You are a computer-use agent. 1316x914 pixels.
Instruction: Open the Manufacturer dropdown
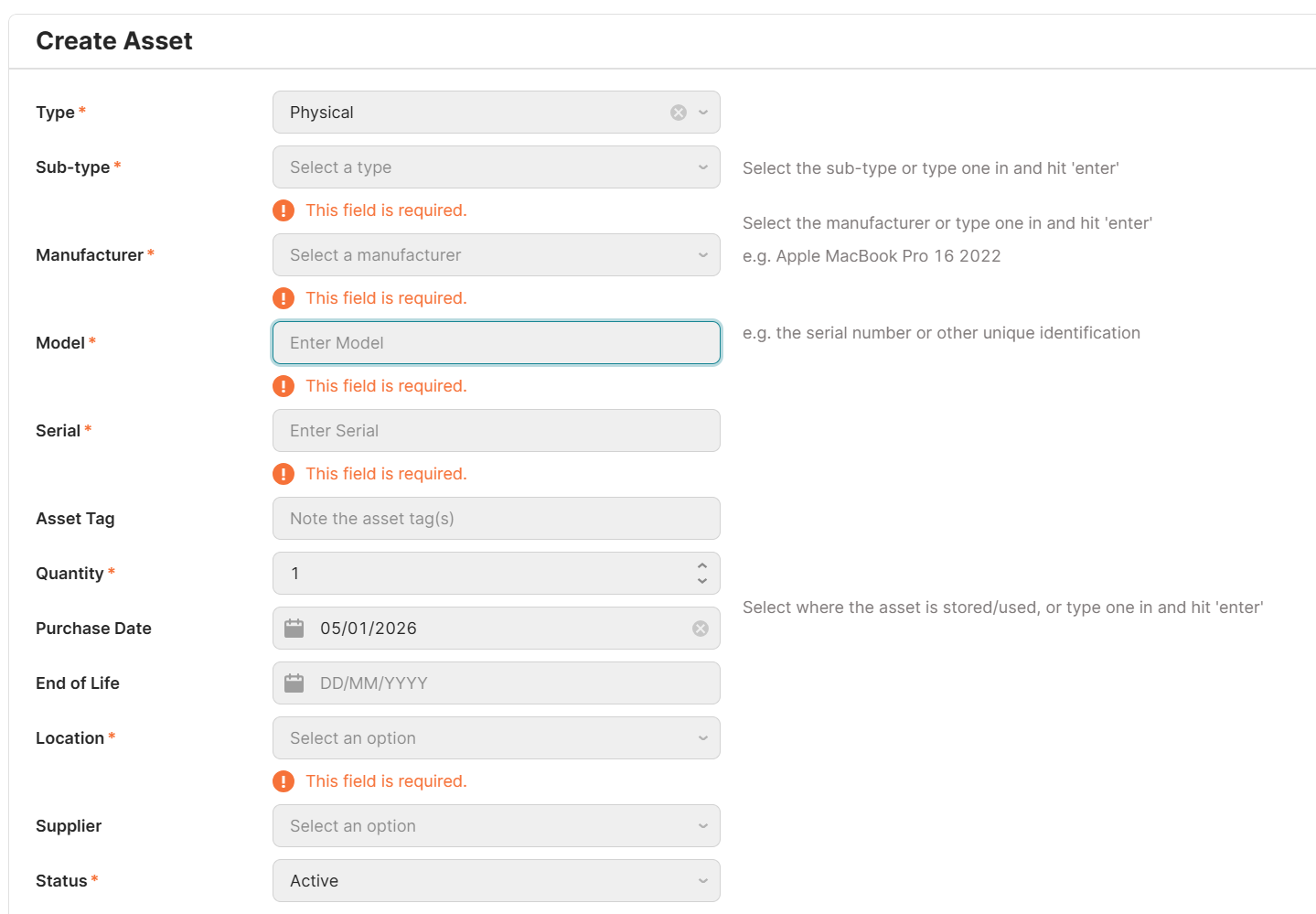[703, 255]
